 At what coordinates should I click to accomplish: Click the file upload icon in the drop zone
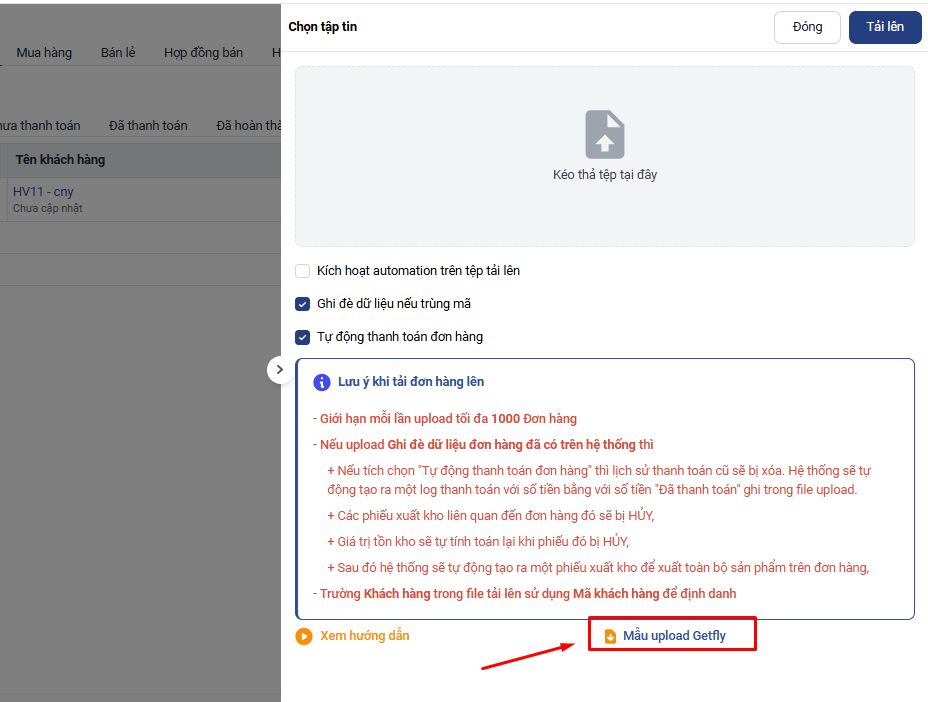(x=604, y=135)
